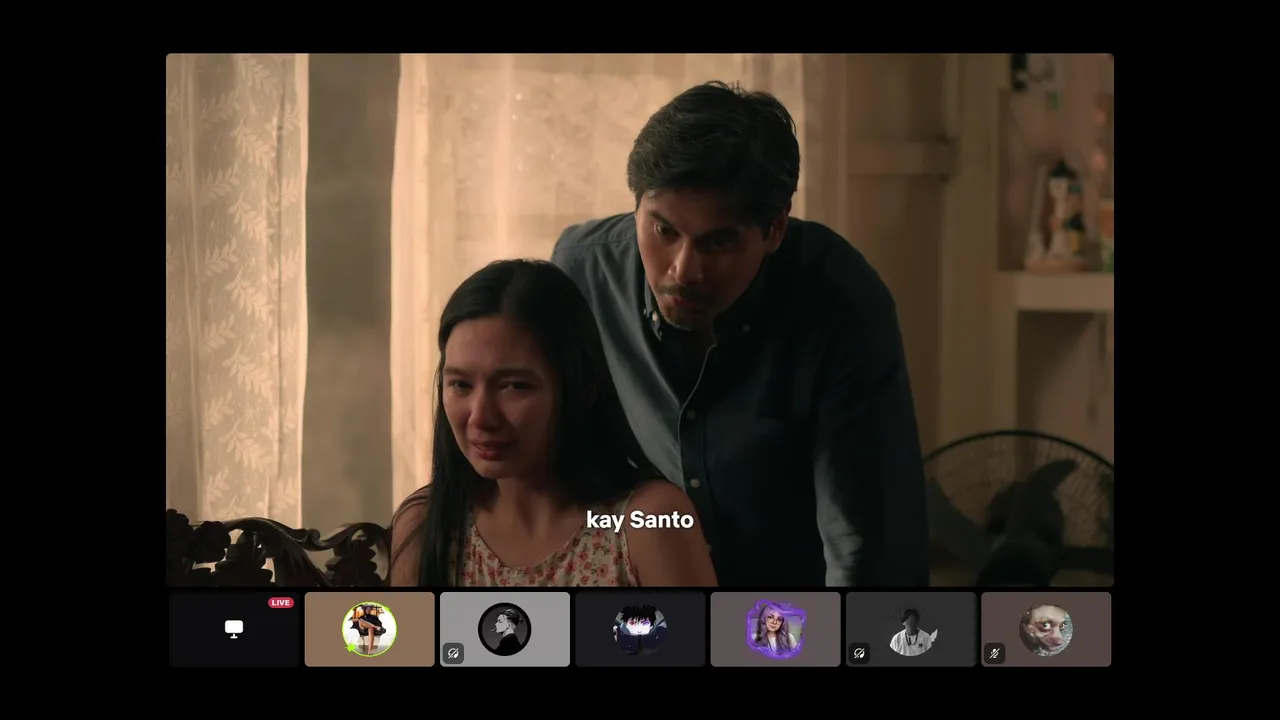Select the dark-haired anime avatar participant tile
Image resolution: width=1280 pixels, height=720 pixels.
tap(640, 629)
